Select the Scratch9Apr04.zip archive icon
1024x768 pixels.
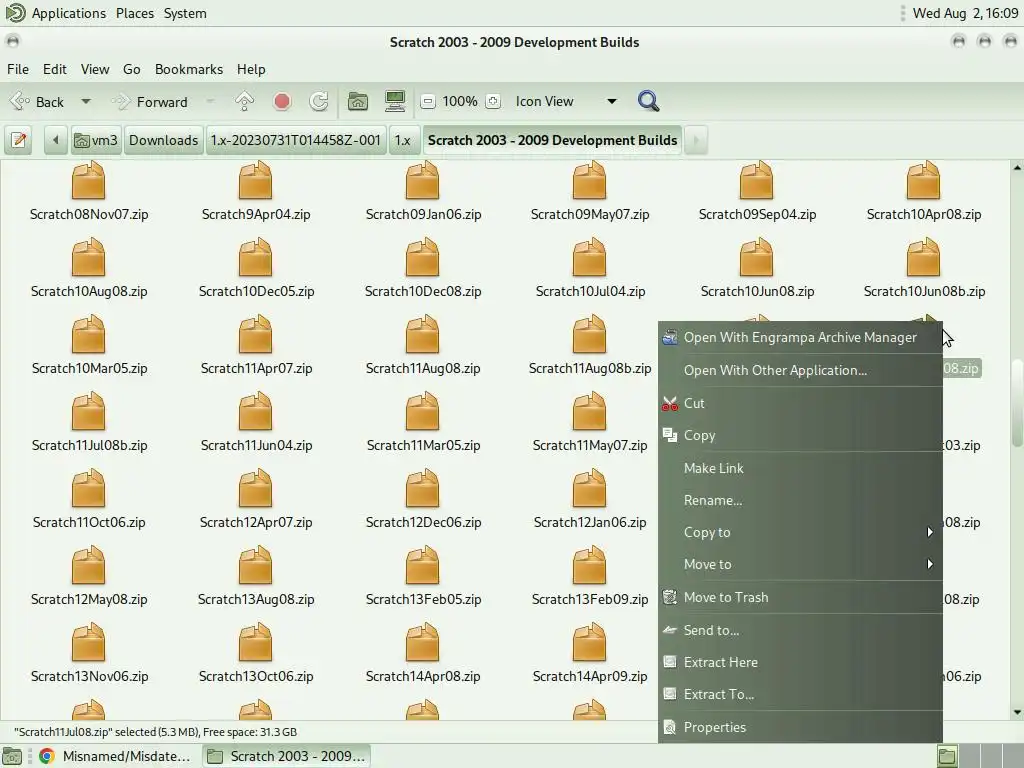point(255,181)
